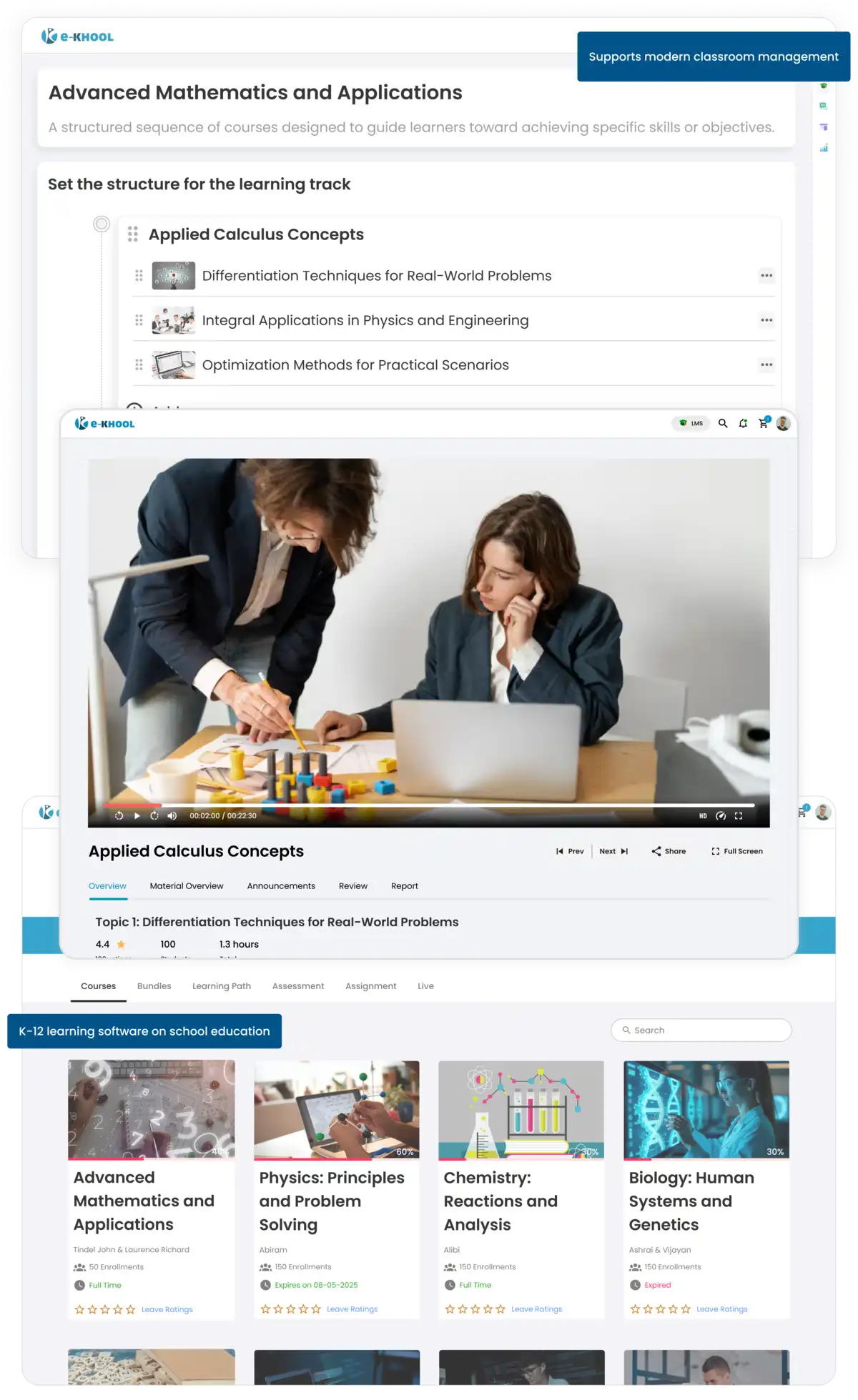
Task: Click the chart icon in right sidebar
Action: point(824,148)
